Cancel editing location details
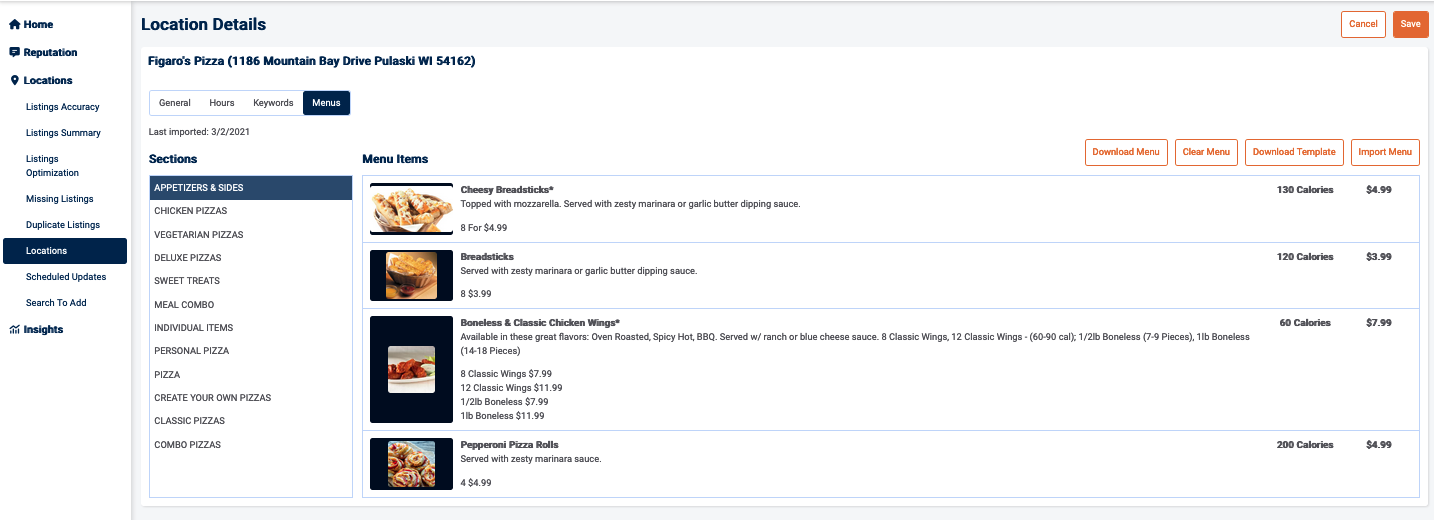 [x=1363, y=24]
